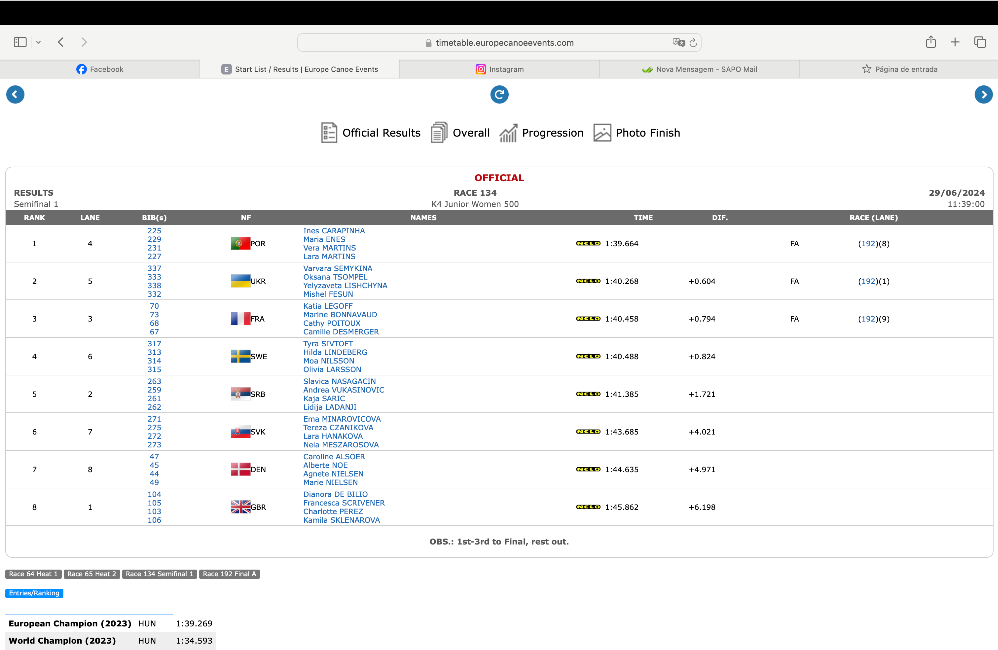Click the translate icon in address bar
The height and width of the screenshot is (650, 998).
[679, 43]
